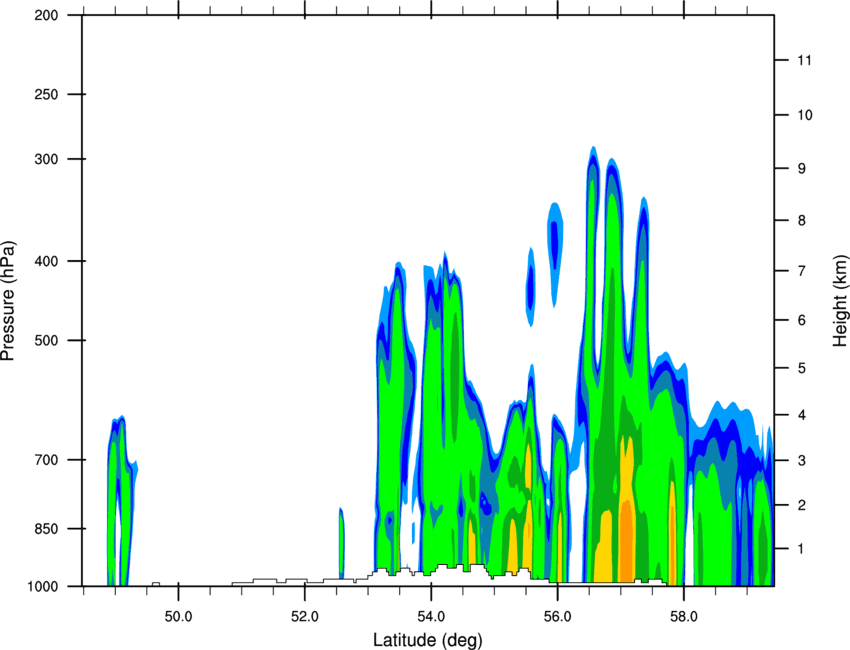The width and height of the screenshot is (850, 650).
Task: Pick the height label 4
Action: coord(802,415)
